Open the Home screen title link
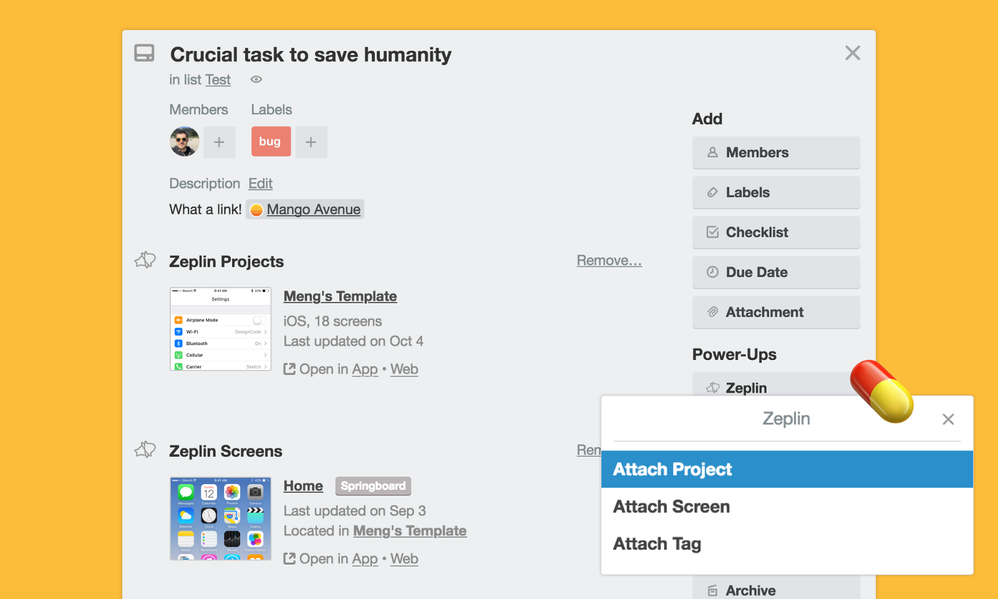This screenshot has width=998, height=599. tap(303, 486)
